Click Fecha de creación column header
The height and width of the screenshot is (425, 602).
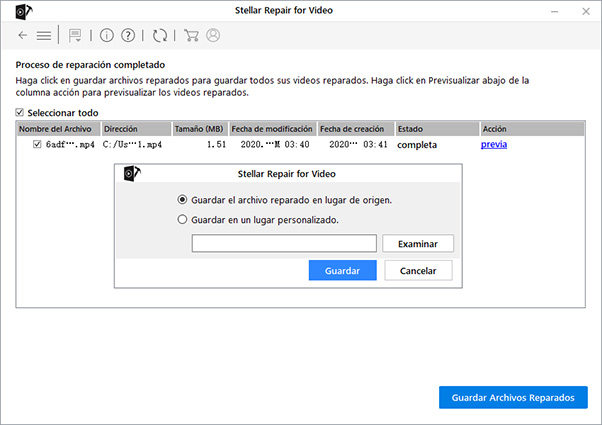[x=356, y=129]
